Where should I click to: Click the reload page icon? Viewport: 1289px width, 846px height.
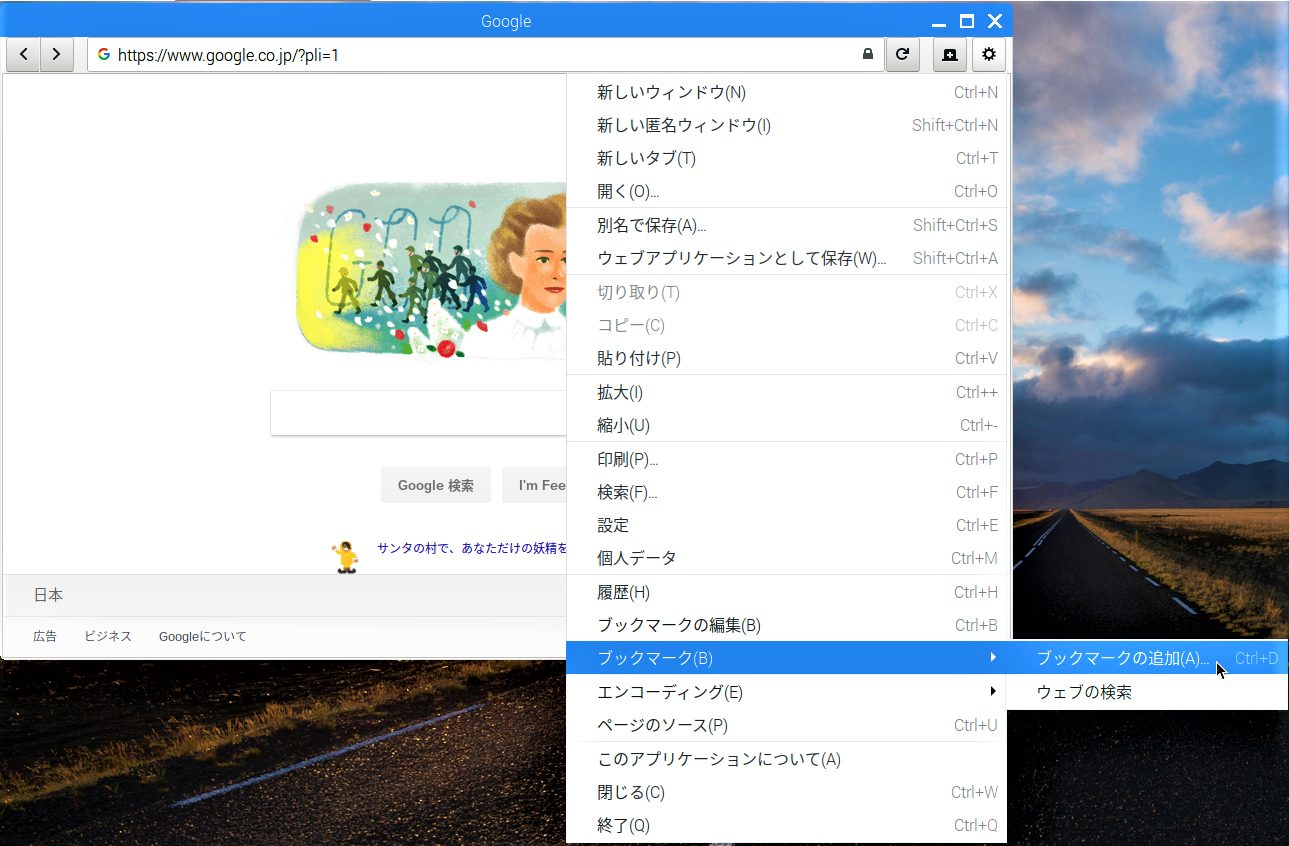pos(902,55)
